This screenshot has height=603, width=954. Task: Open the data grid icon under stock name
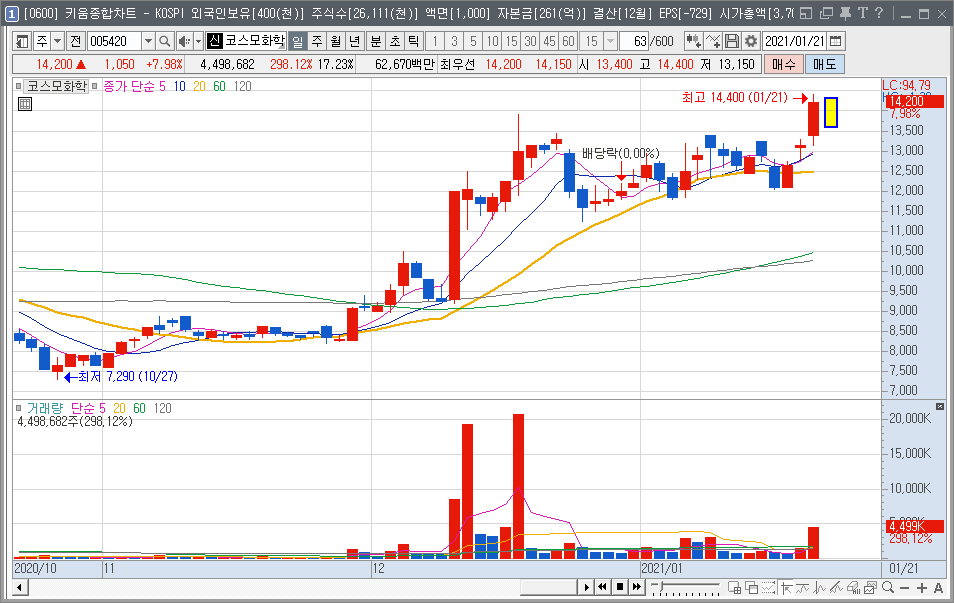pyautogui.click(x=25, y=104)
